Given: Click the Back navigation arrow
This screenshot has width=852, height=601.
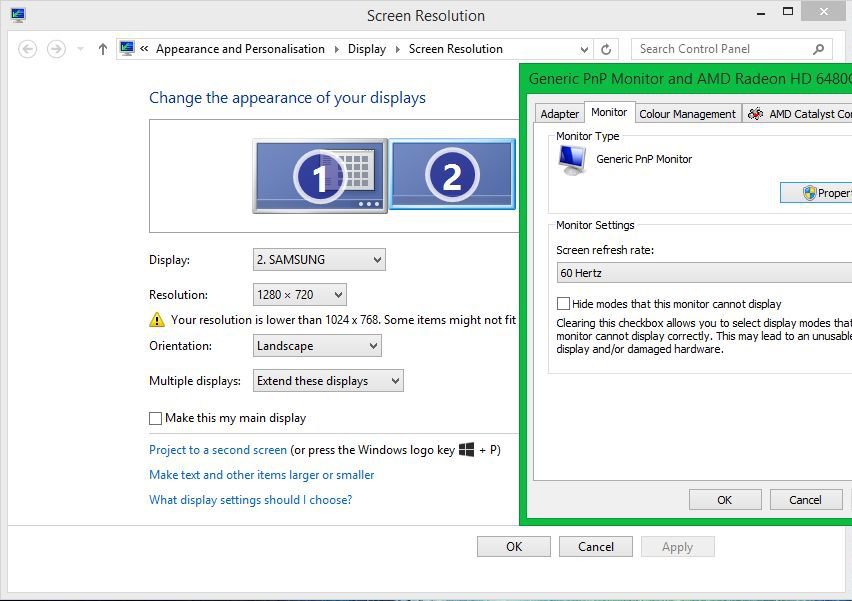Looking at the screenshot, I should point(28,49).
